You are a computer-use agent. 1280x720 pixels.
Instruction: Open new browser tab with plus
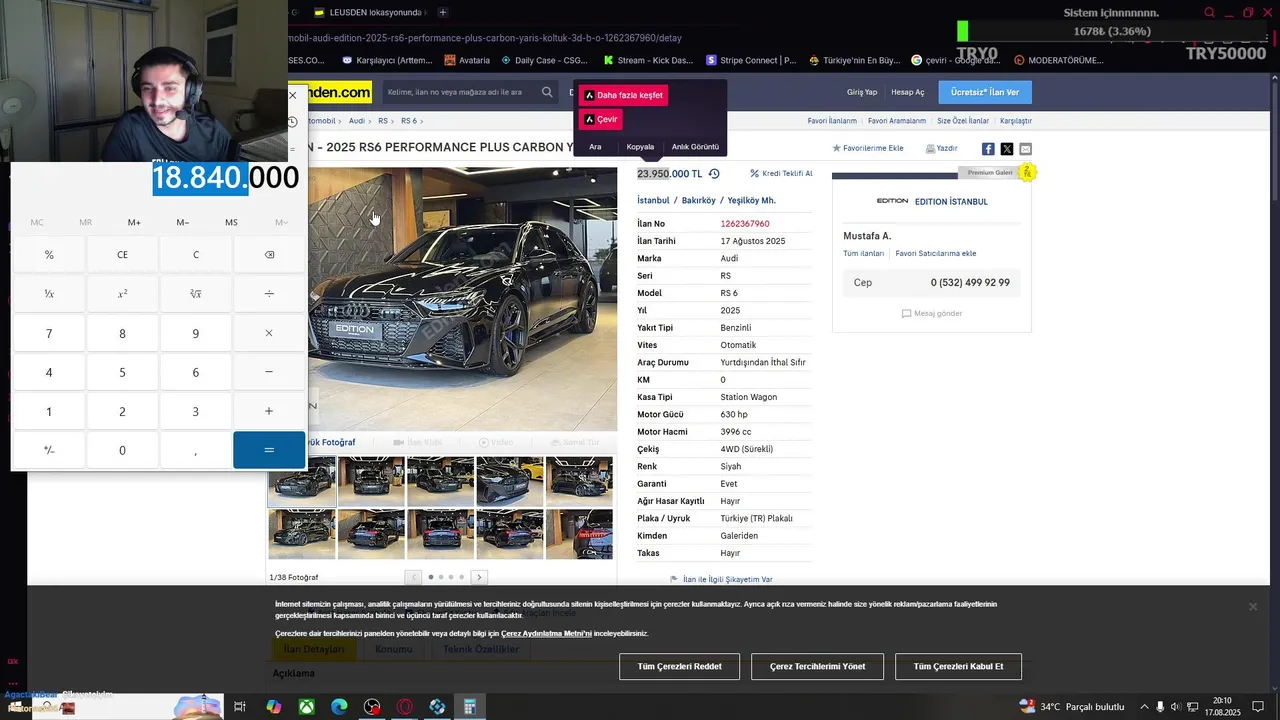click(443, 12)
